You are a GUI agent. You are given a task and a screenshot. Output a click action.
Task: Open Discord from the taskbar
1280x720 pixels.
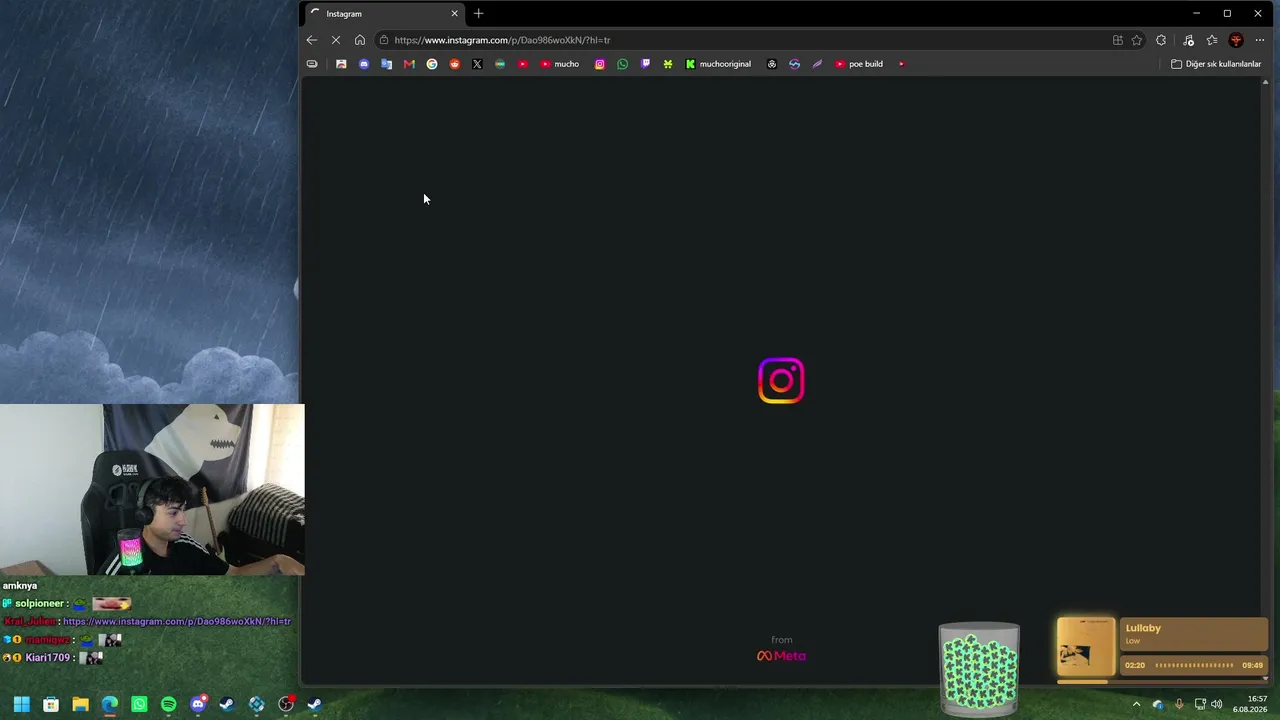(x=198, y=704)
